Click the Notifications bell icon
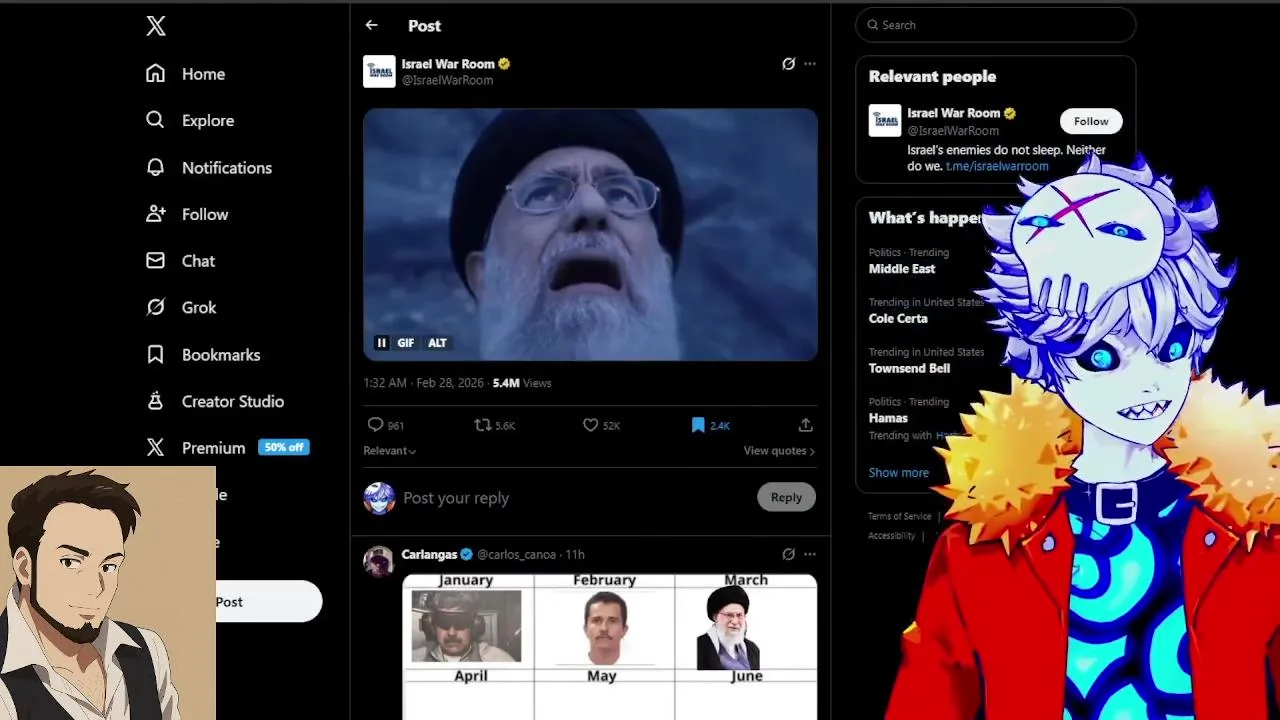 point(155,167)
